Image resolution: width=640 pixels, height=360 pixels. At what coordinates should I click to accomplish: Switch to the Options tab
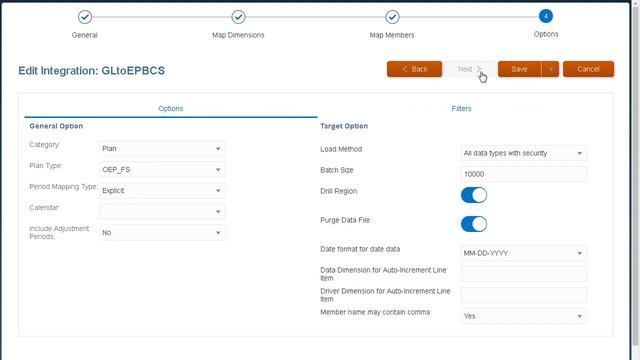pyautogui.click(x=171, y=109)
